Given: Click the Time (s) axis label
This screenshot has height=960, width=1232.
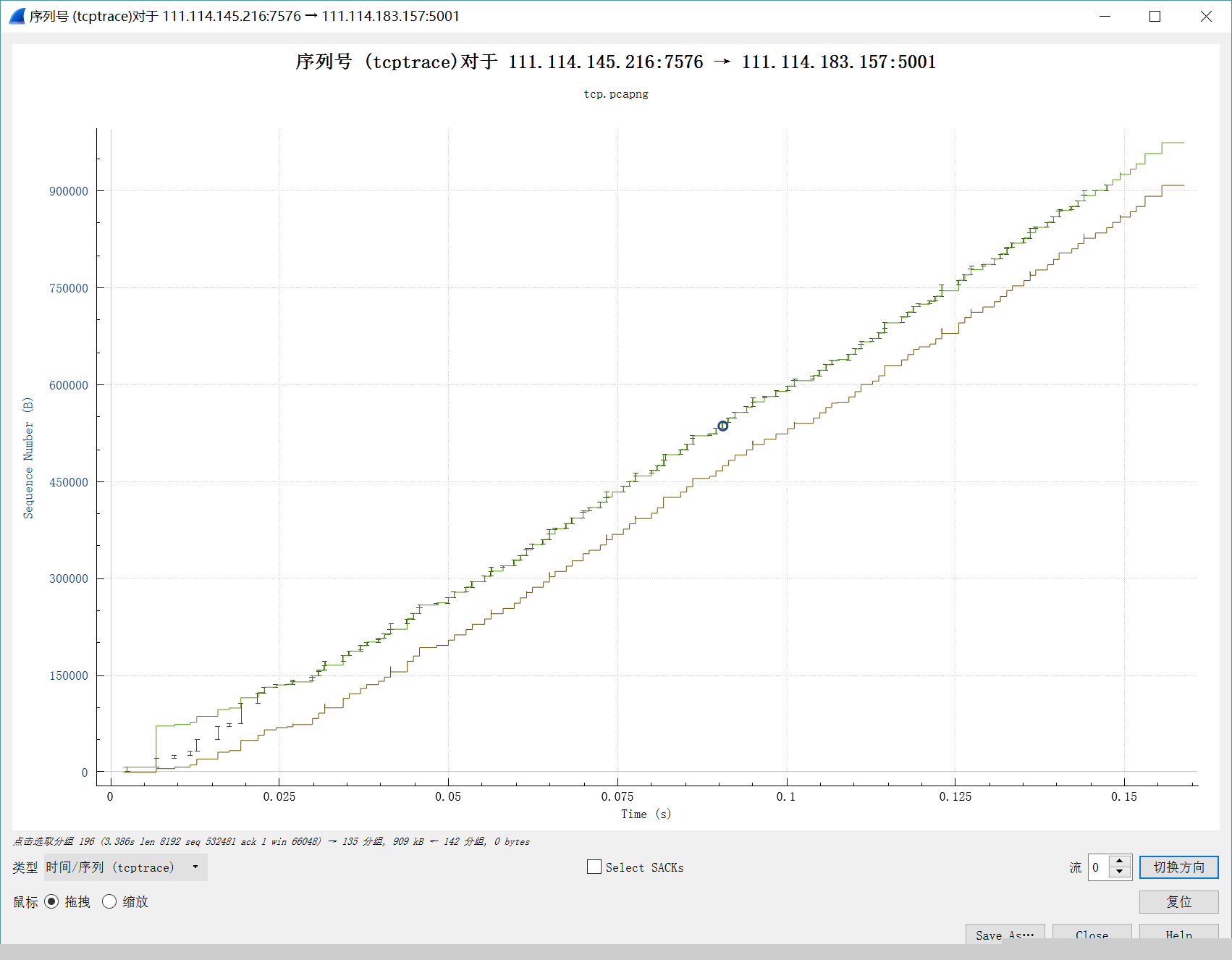Looking at the screenshot, I should [x=646, y=814].
